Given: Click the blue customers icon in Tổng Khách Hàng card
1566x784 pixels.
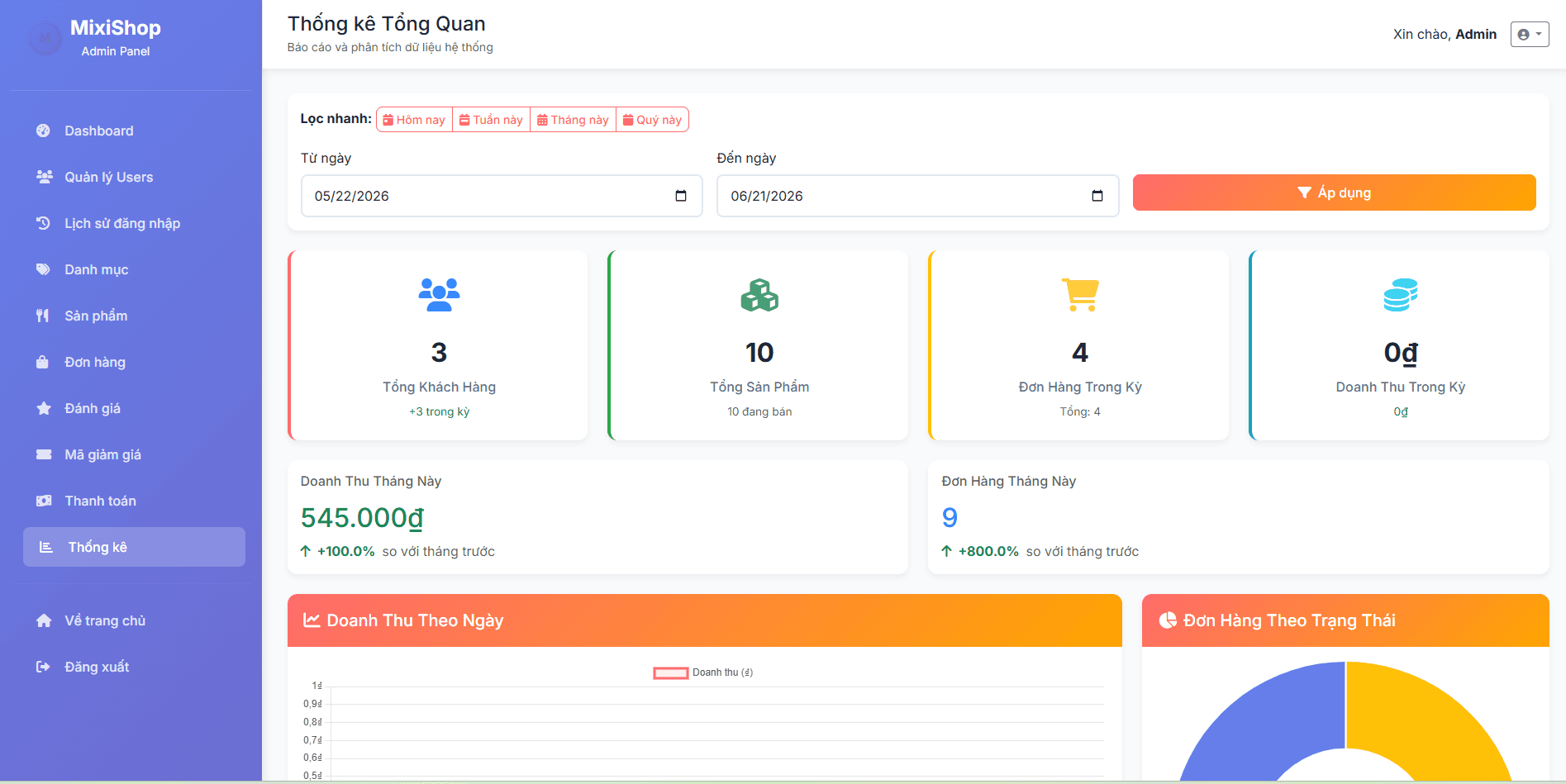Looking at the screenshot, I should click(x=439, y=295).
